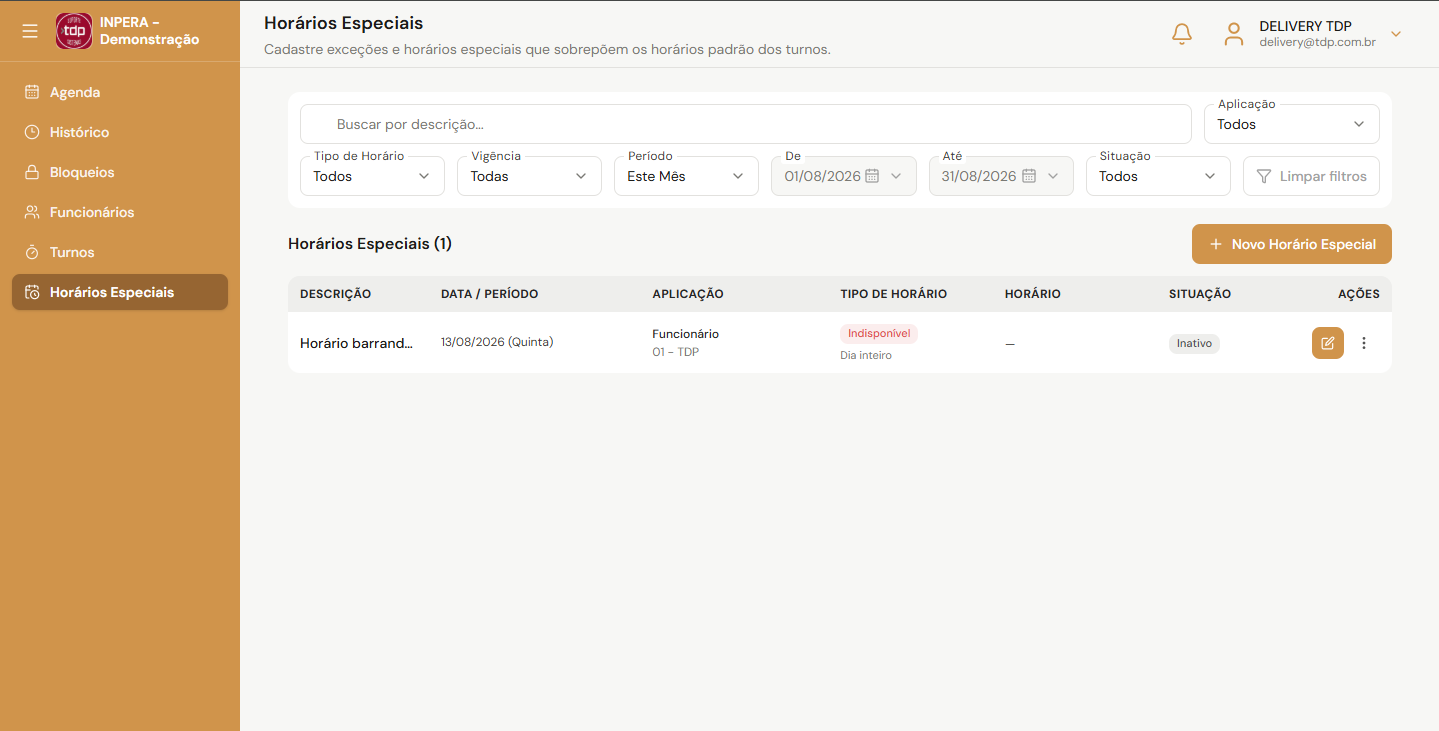Screen dimensions: 1439x731
Task: Click the TDP logo icon
Action: pyautogui.click(x=74, y=31)
